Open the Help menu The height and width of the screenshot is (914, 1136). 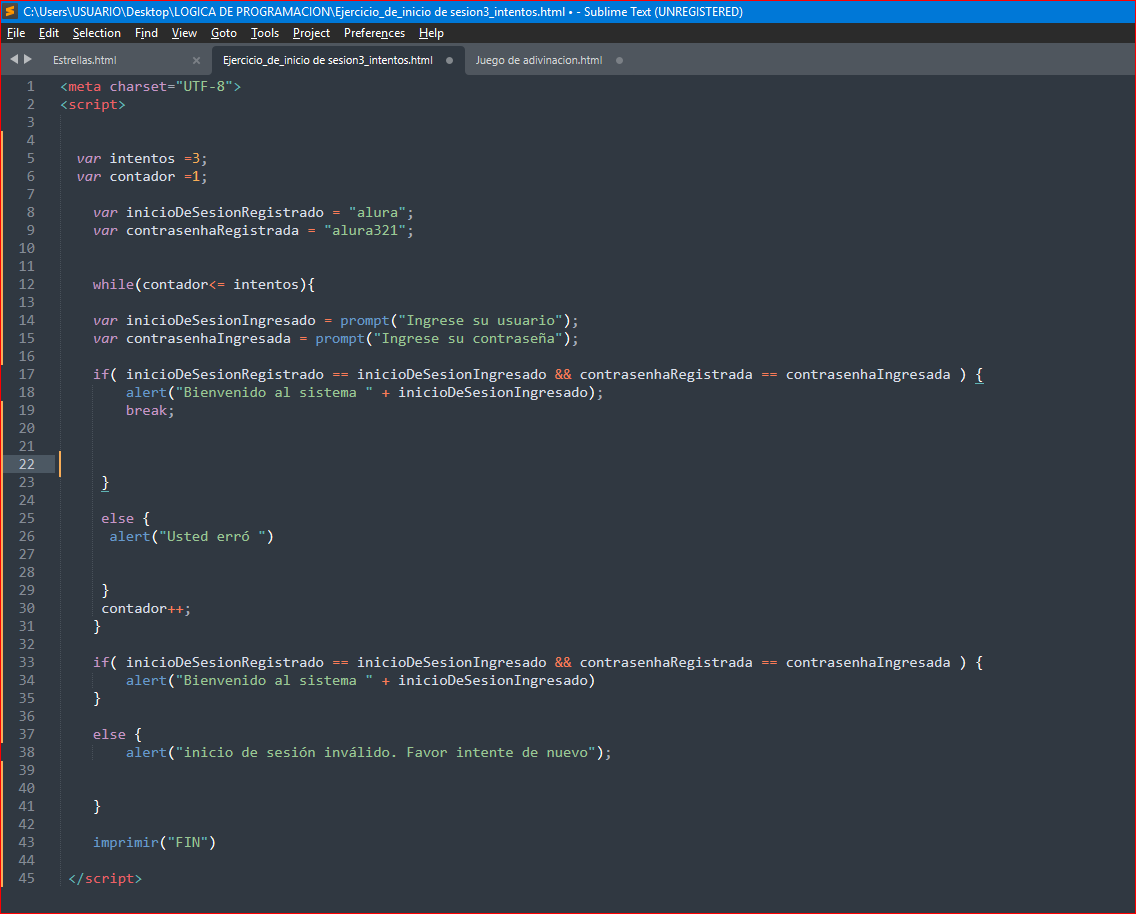(x=431, y=33)
